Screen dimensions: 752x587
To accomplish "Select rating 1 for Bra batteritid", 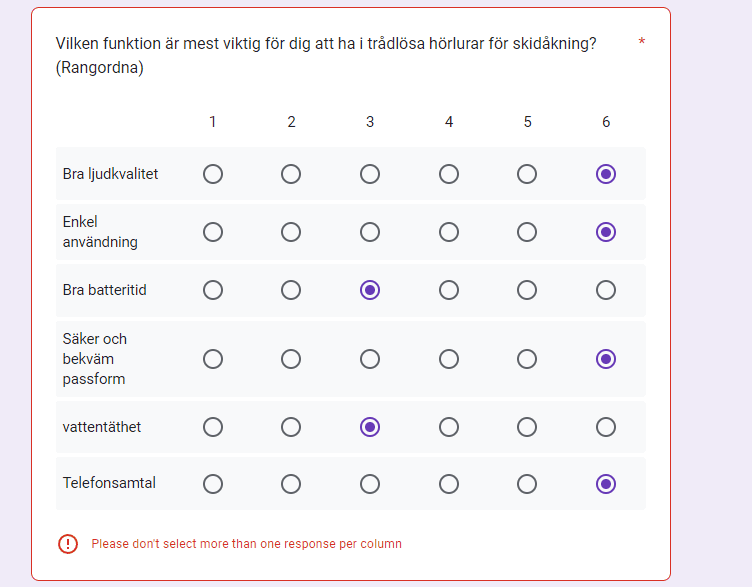I will [213, 290].
